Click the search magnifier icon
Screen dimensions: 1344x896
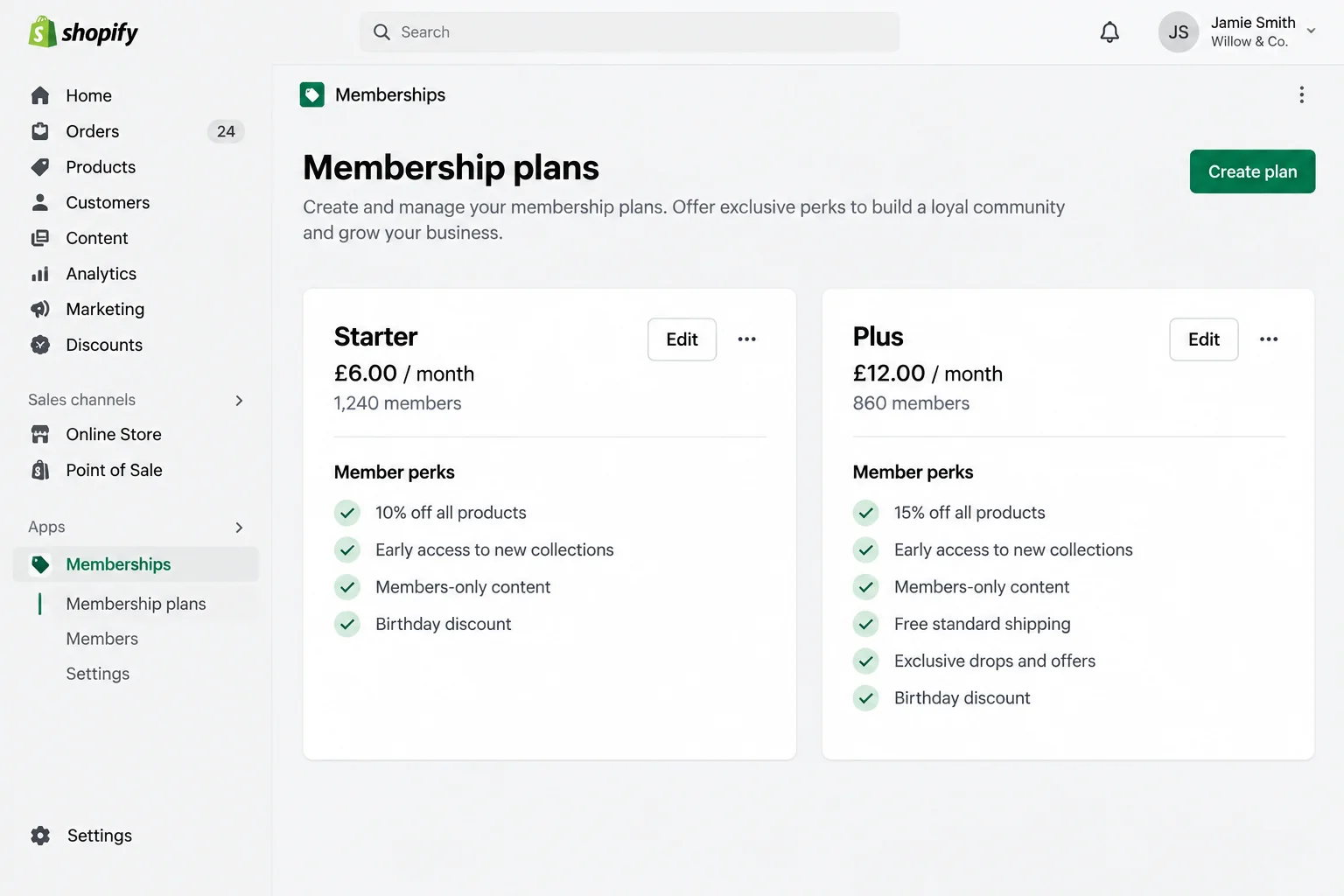(x=381, y=32)
